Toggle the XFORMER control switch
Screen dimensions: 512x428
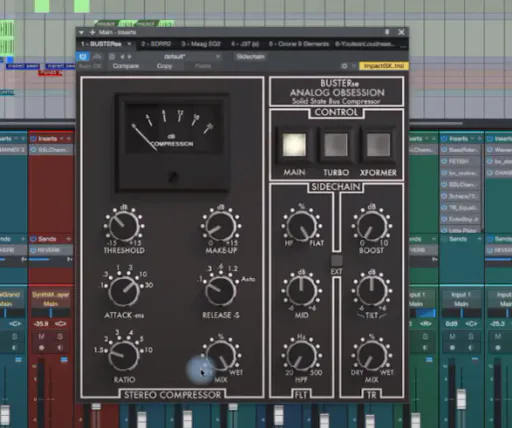coord(378,145)
